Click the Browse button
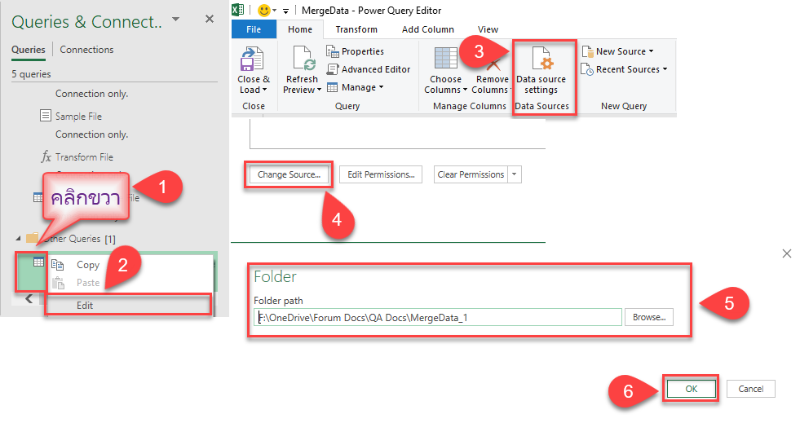Viewport: 800px width, 423px height. [649, 317]
